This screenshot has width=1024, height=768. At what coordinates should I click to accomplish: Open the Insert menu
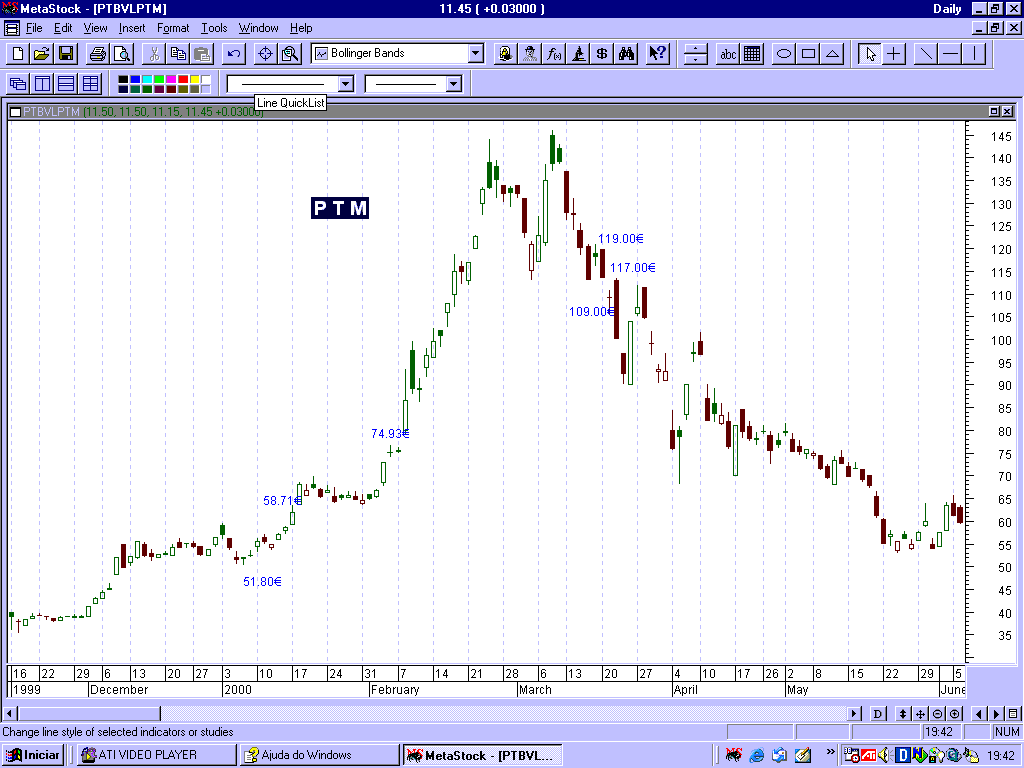click(132, 28)
